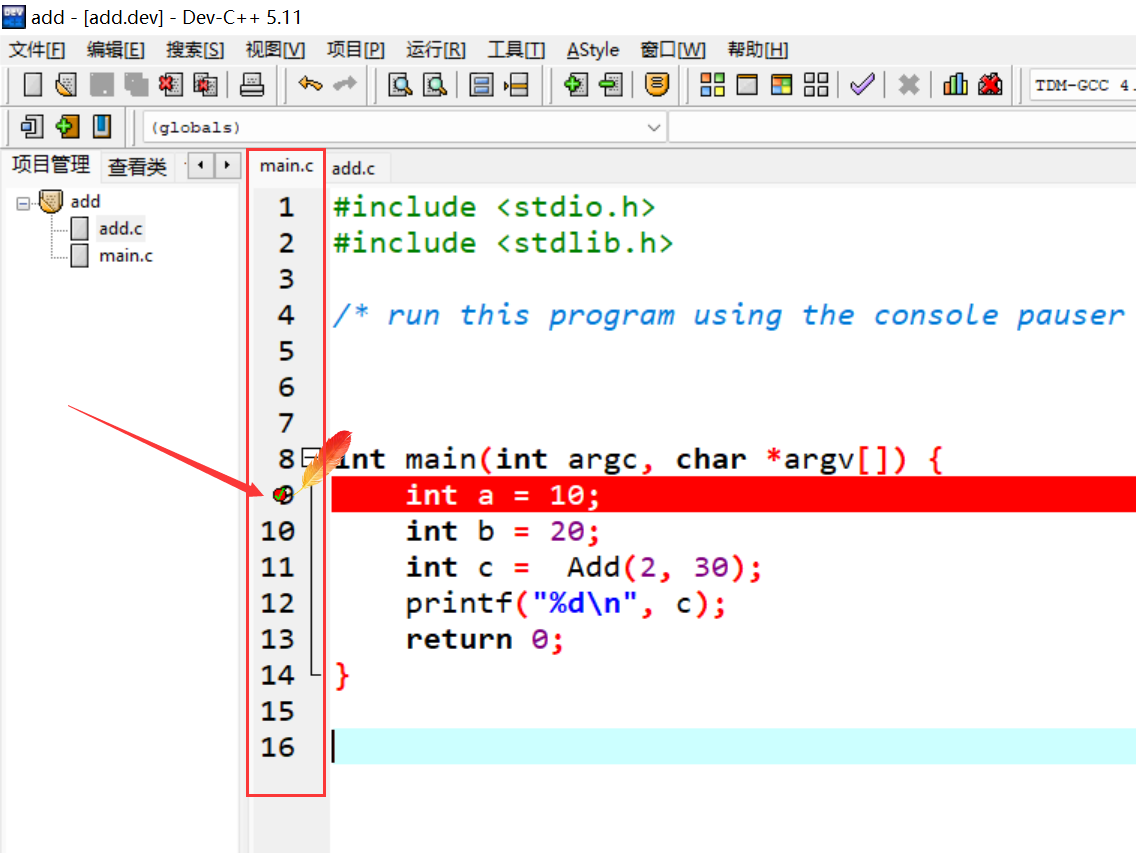The image size is (1136, 853).
Task: Open the 搜索[S] menu
Action: 195,50
